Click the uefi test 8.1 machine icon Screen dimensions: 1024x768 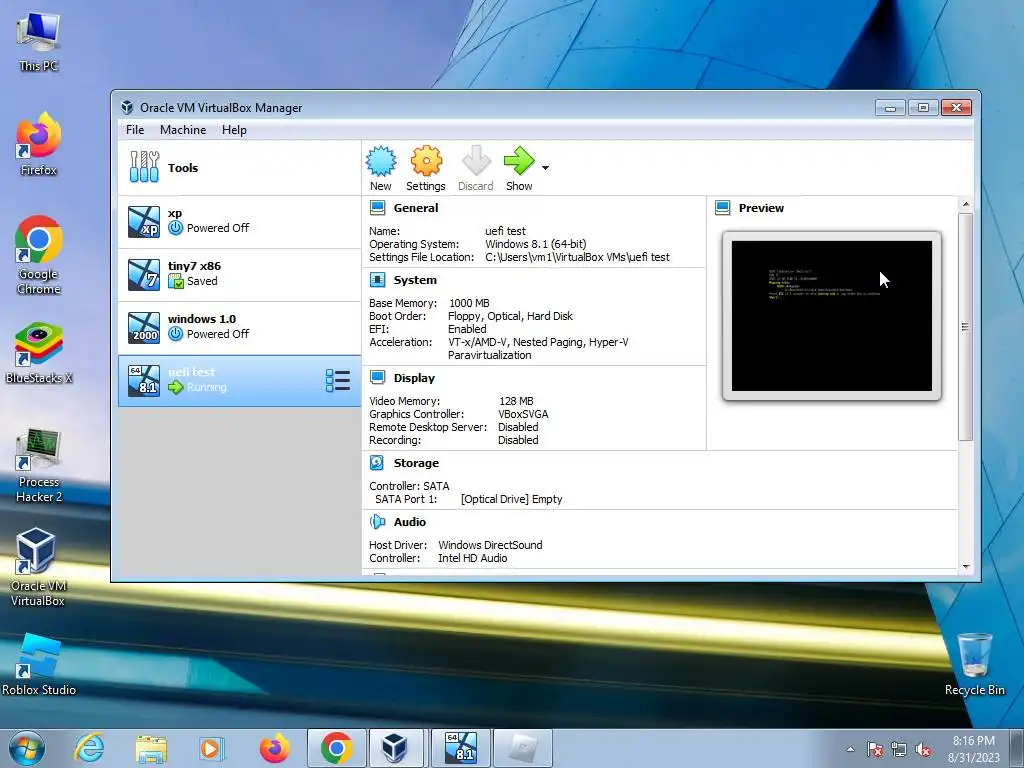(144, 381)
